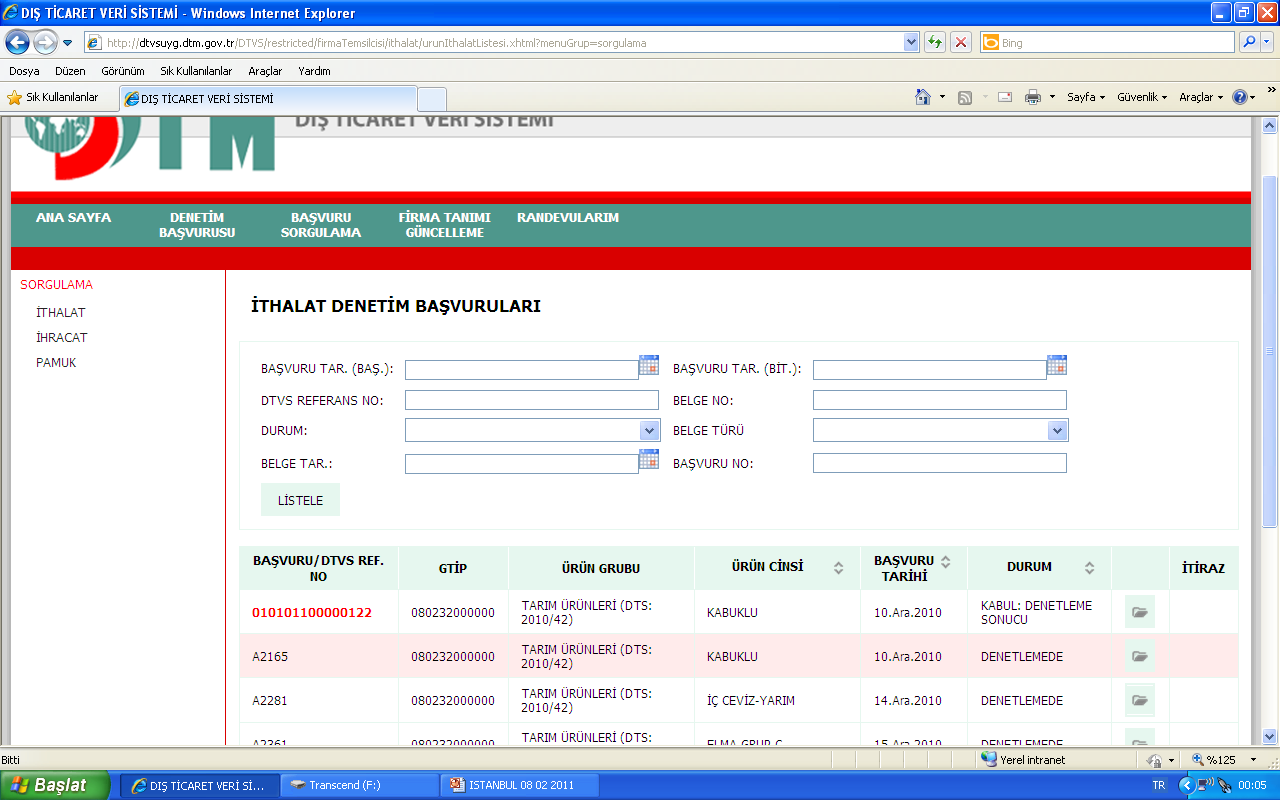Screen dimensions: 1280x800
Task: Expand search provider options arrow
Action: point(1268,43)
